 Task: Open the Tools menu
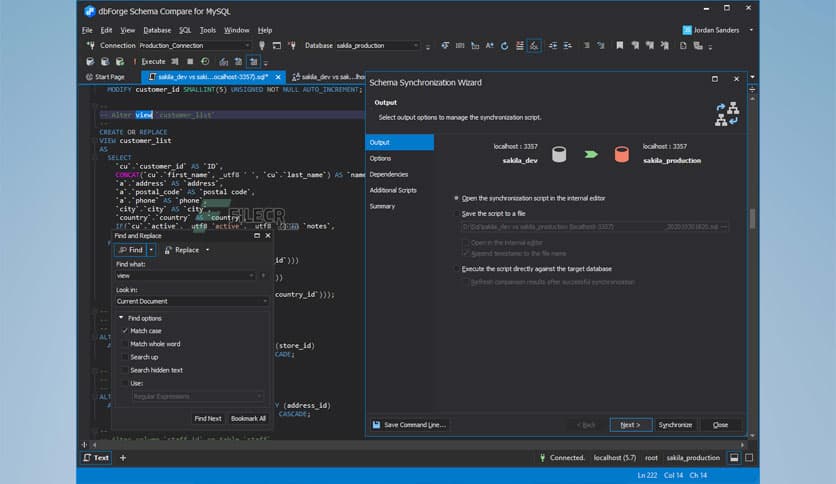click(x=207, y=30)
